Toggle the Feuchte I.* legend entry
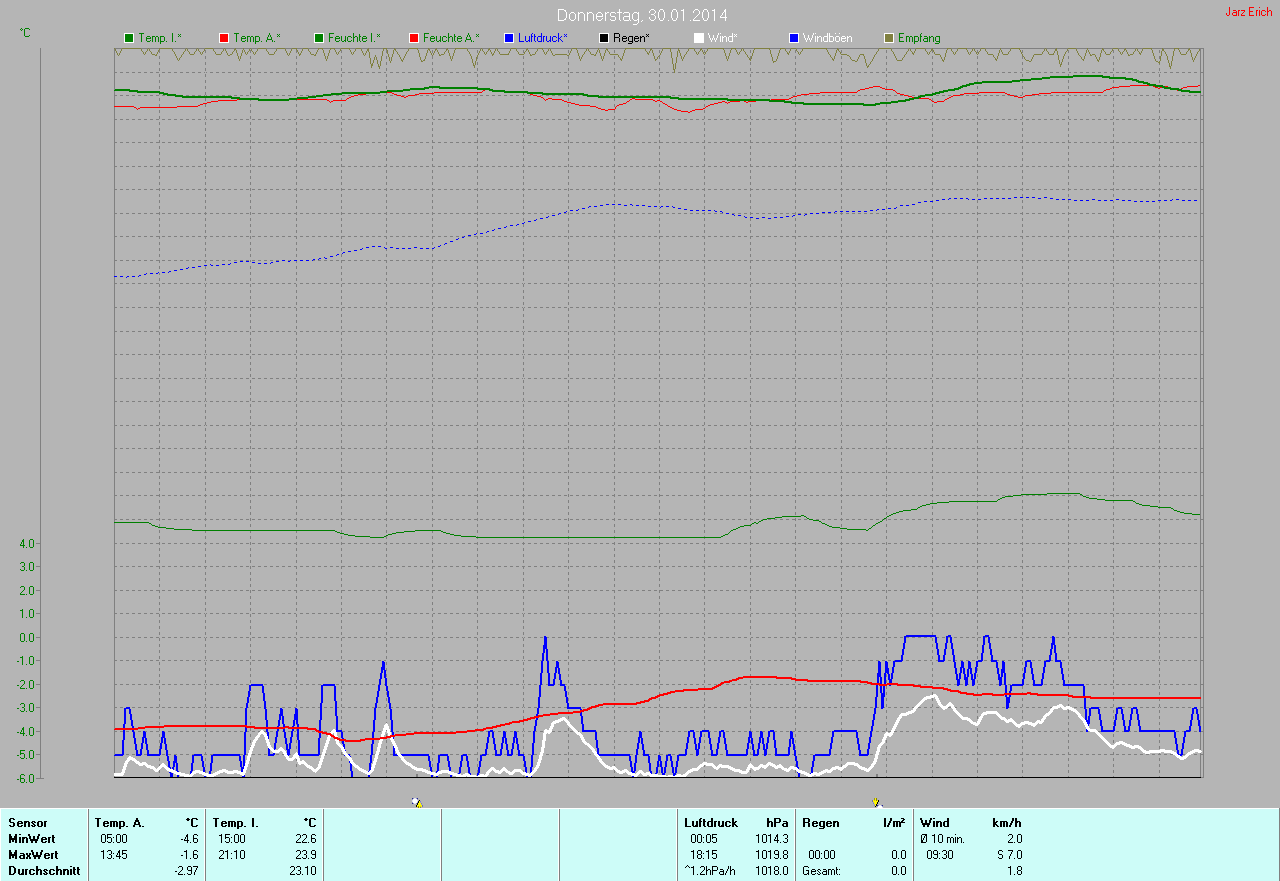The image size is (1280, 881). point(347,38)
